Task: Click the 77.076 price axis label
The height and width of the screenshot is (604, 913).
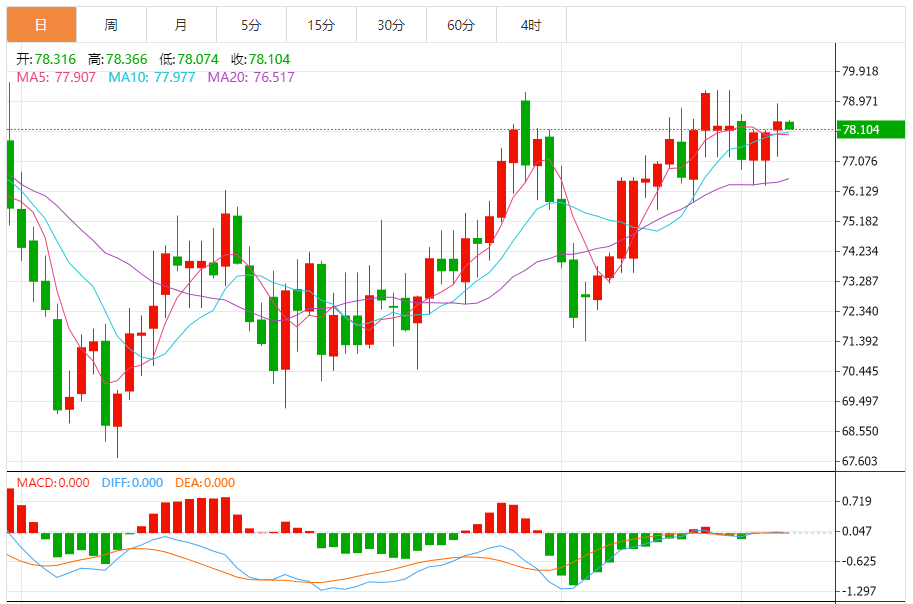Action: point(860,161)
